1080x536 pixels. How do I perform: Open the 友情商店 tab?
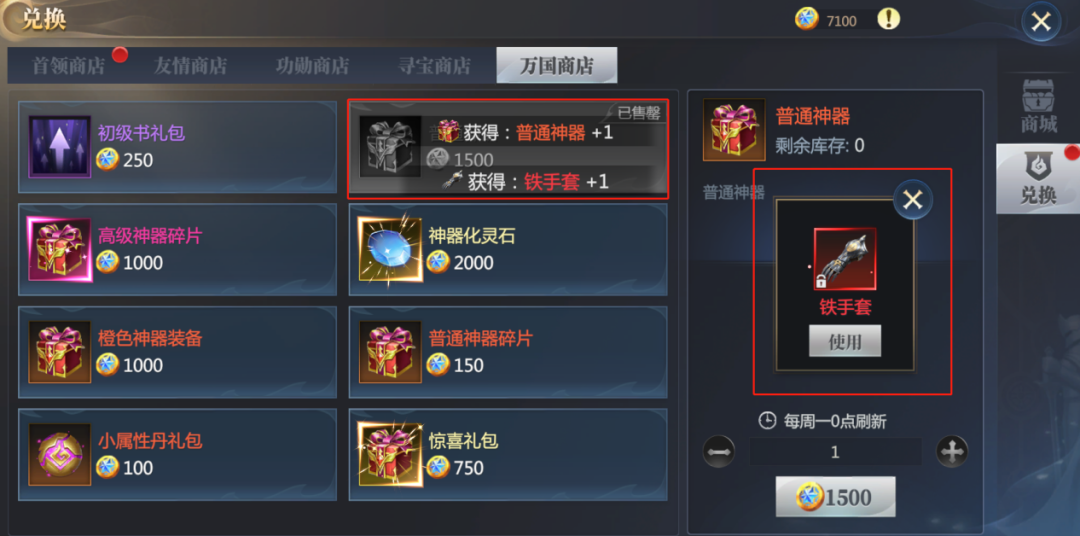(190, 65)
